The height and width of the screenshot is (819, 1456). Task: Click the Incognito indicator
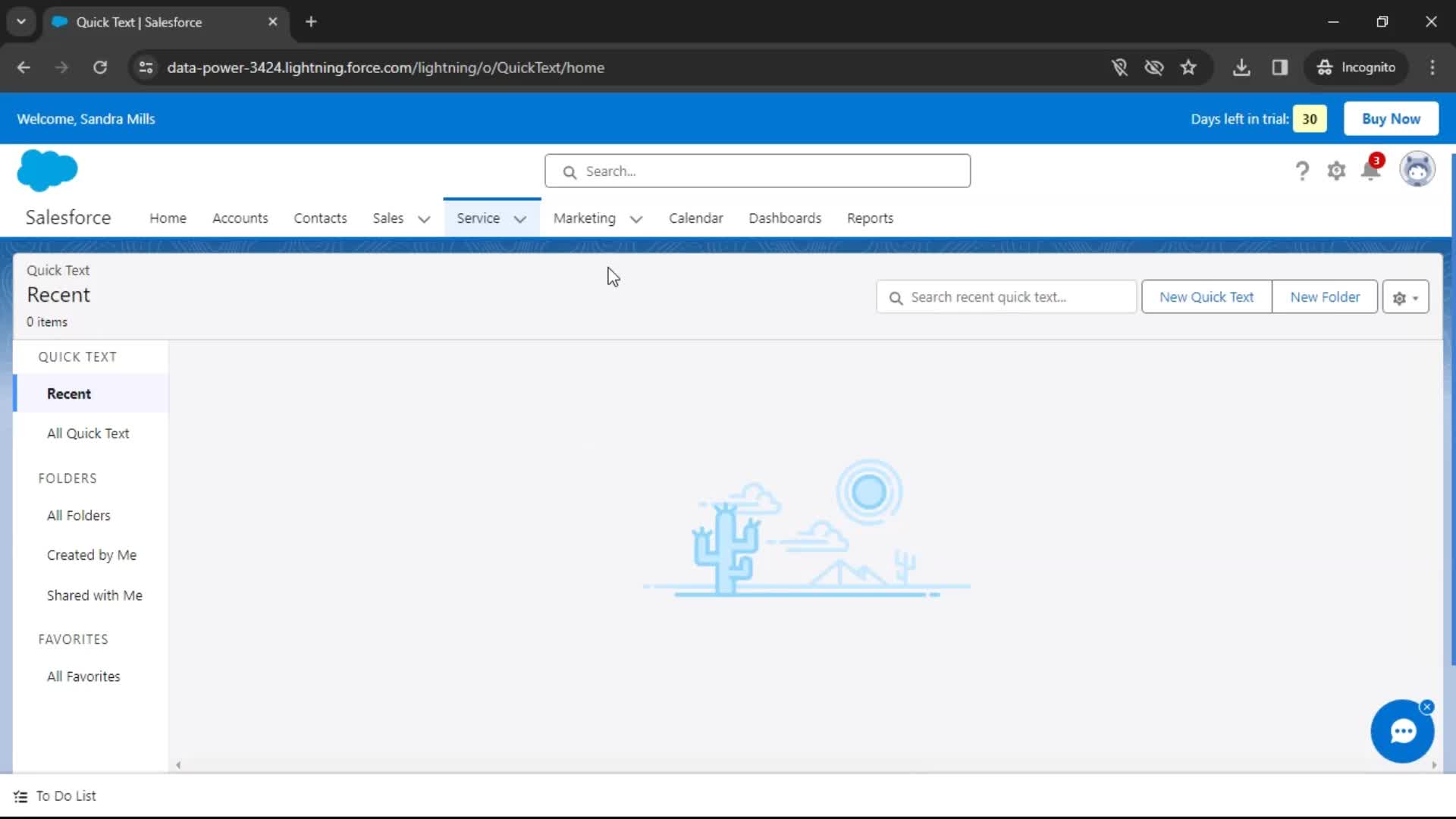click(1356, 67)
